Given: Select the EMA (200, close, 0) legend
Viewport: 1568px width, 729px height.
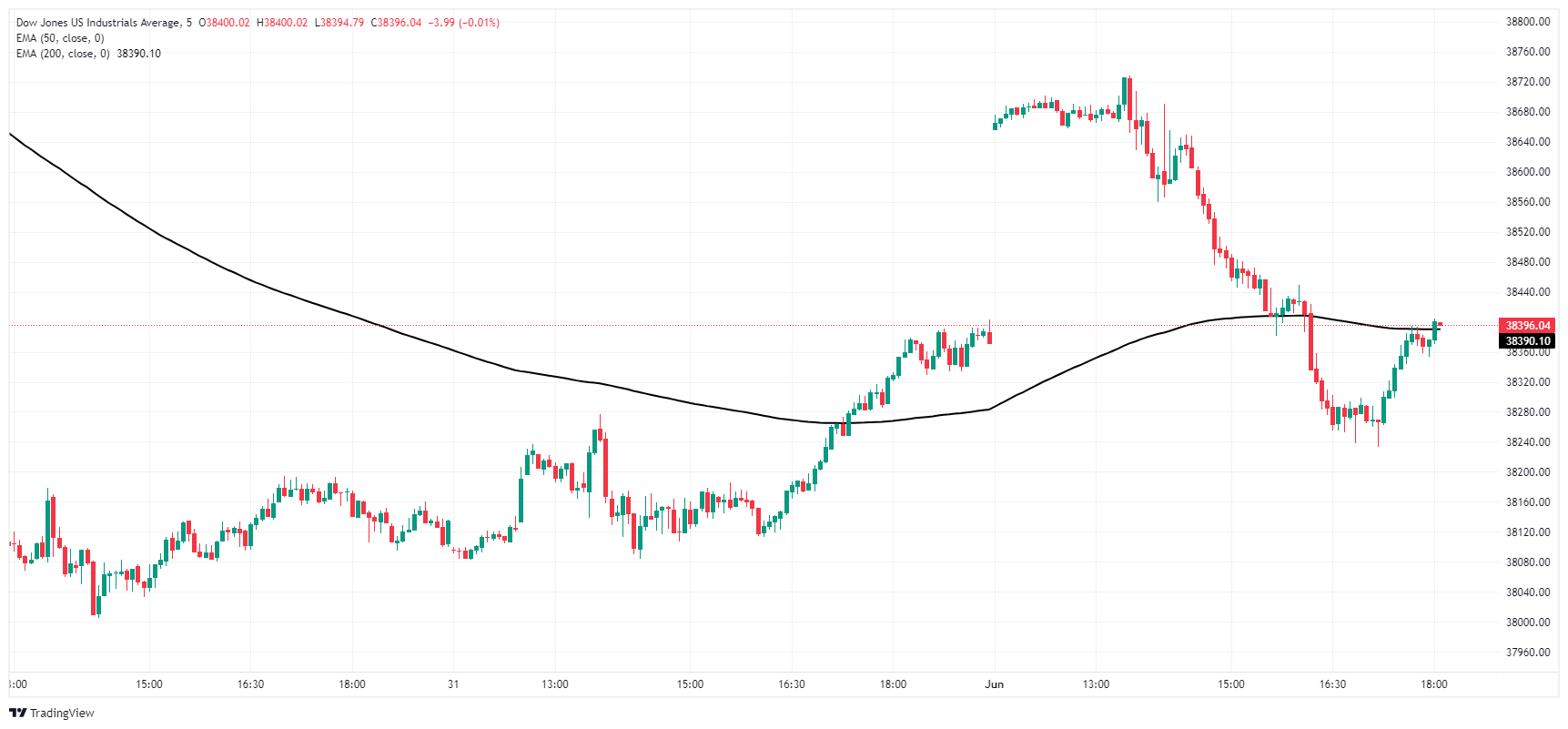Looking at the screenshot, I should (x=63, y=54).
